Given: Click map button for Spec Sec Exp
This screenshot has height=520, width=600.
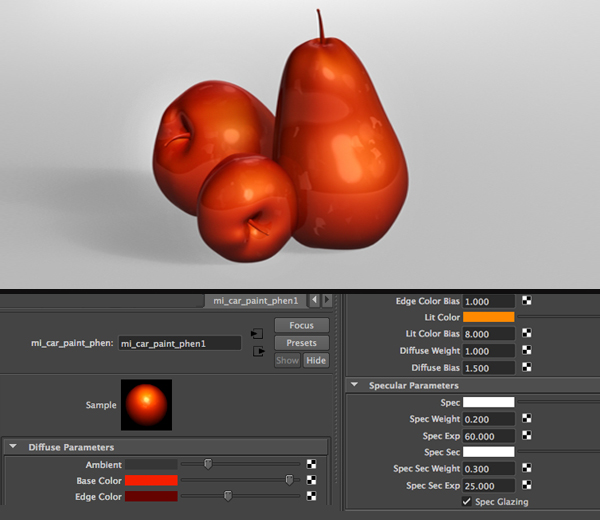Looking at the screenshot, I should [x=527, y=485].
